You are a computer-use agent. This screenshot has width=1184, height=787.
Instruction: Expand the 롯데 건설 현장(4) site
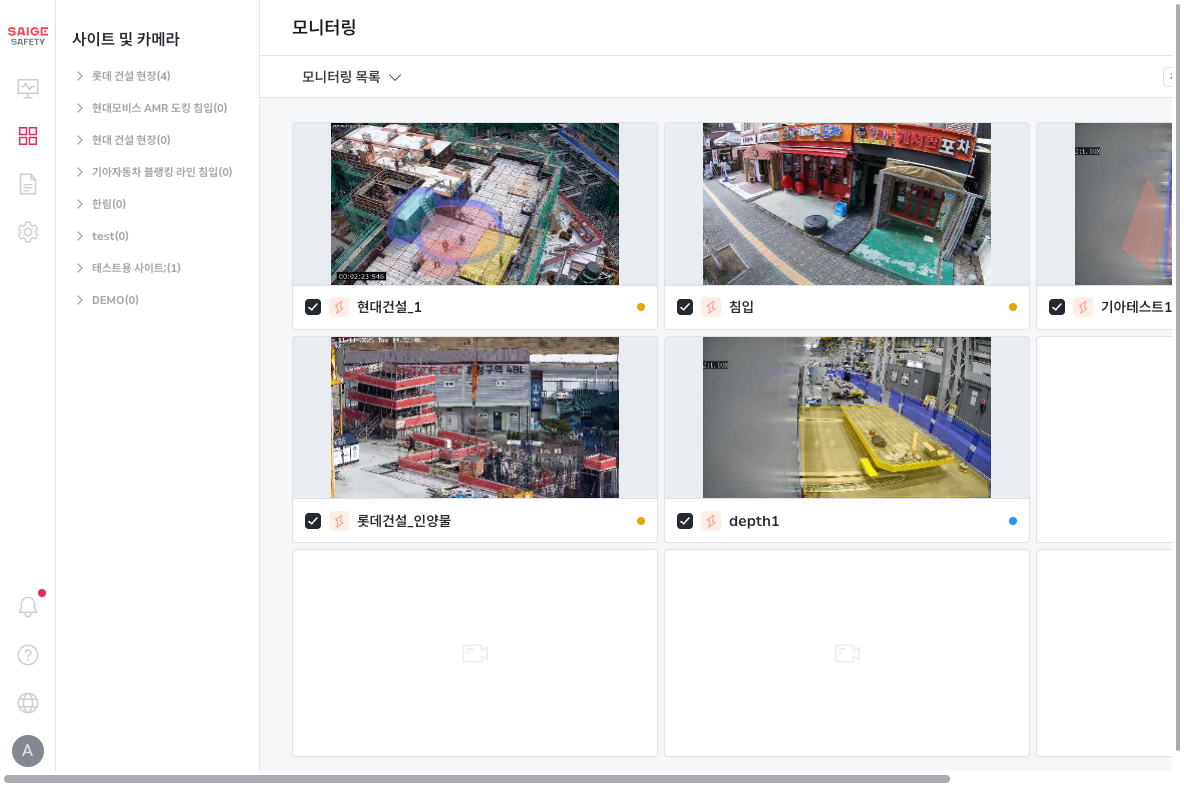80,76
